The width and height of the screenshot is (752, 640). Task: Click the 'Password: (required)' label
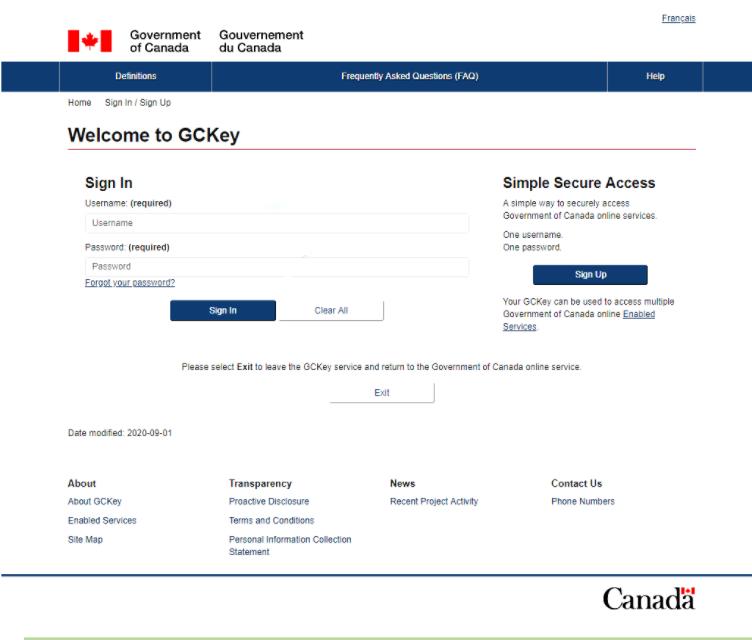click(127, 248)
